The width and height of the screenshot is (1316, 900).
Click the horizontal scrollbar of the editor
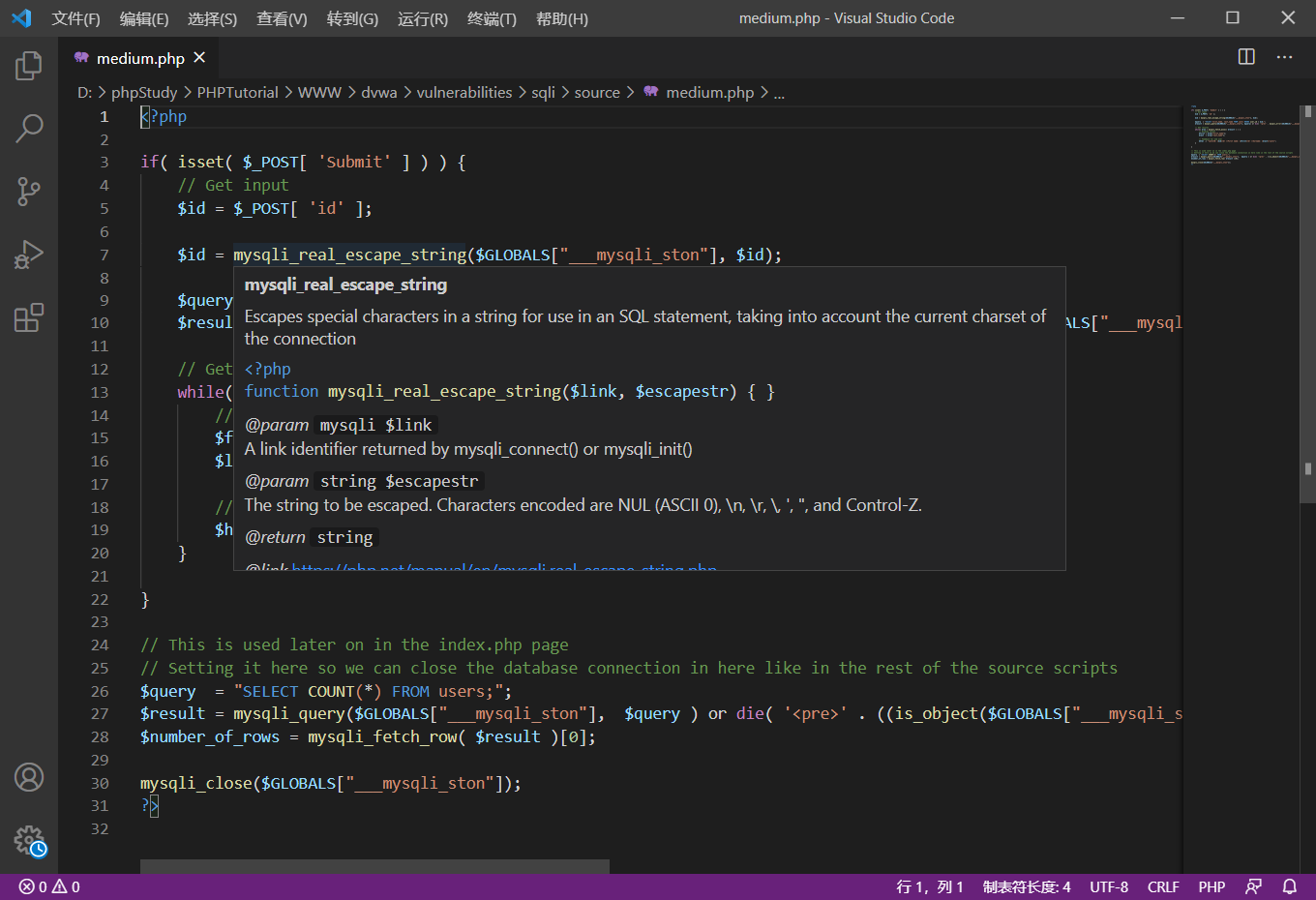click(374, 866)
